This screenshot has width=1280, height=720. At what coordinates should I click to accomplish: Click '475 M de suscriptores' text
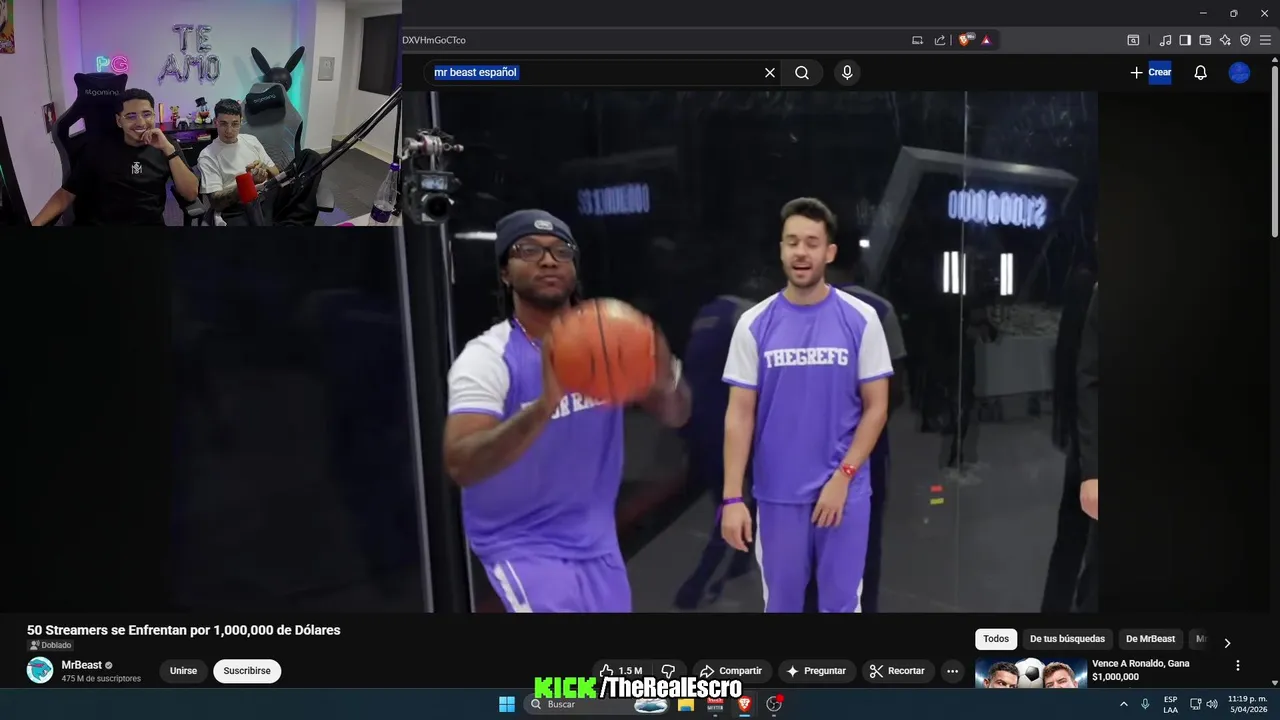(101, 679)
